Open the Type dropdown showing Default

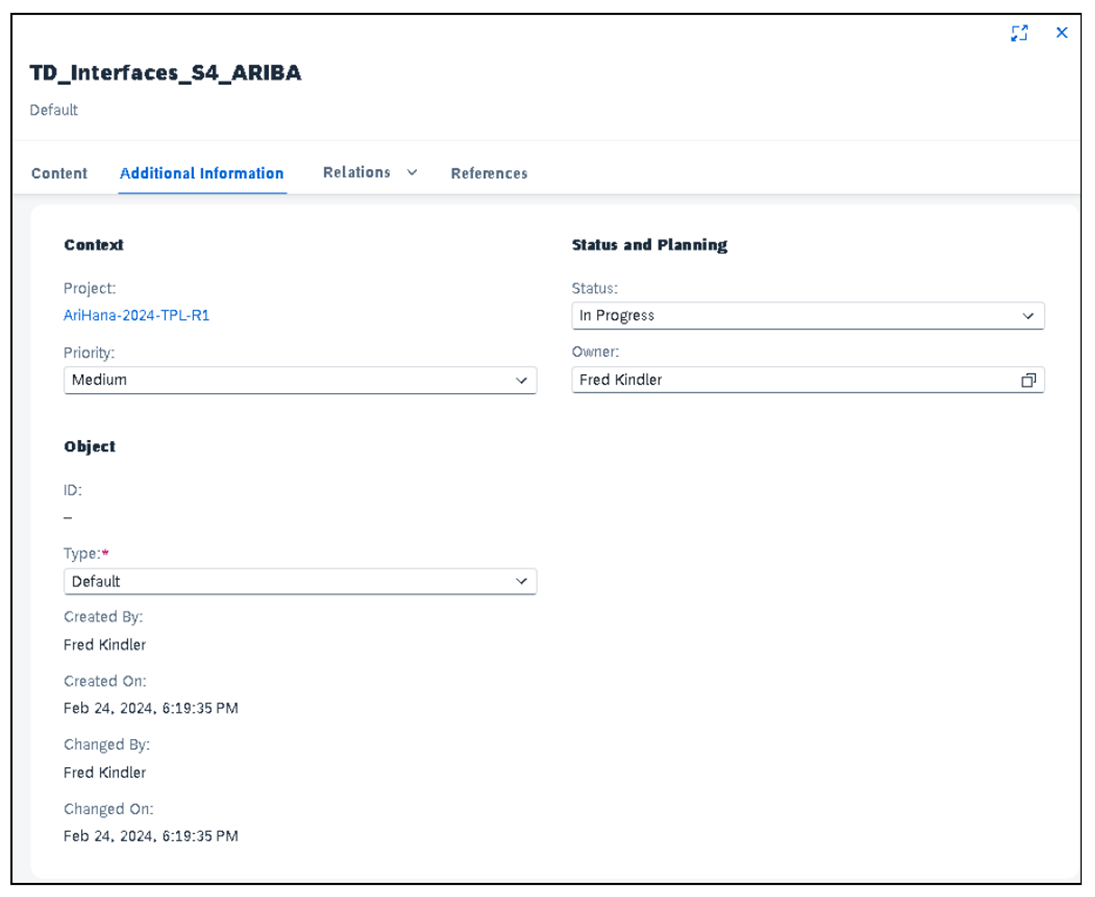[x=521, y=581]
